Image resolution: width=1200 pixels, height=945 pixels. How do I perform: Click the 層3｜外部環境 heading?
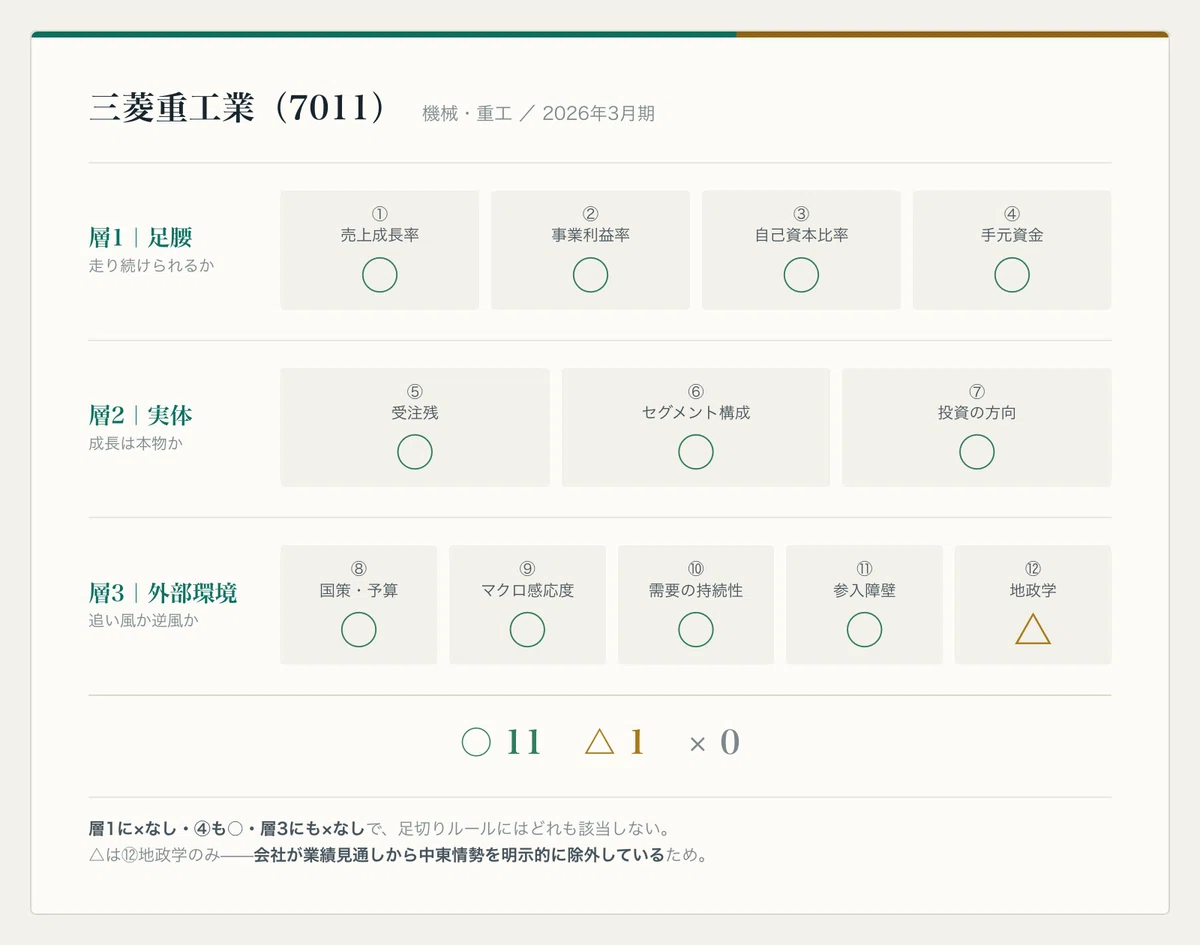coord(163,593)
